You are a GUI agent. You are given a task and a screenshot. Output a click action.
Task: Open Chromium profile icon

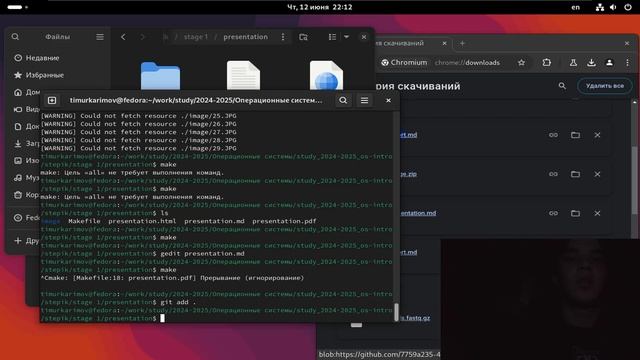tap(609, 62)
